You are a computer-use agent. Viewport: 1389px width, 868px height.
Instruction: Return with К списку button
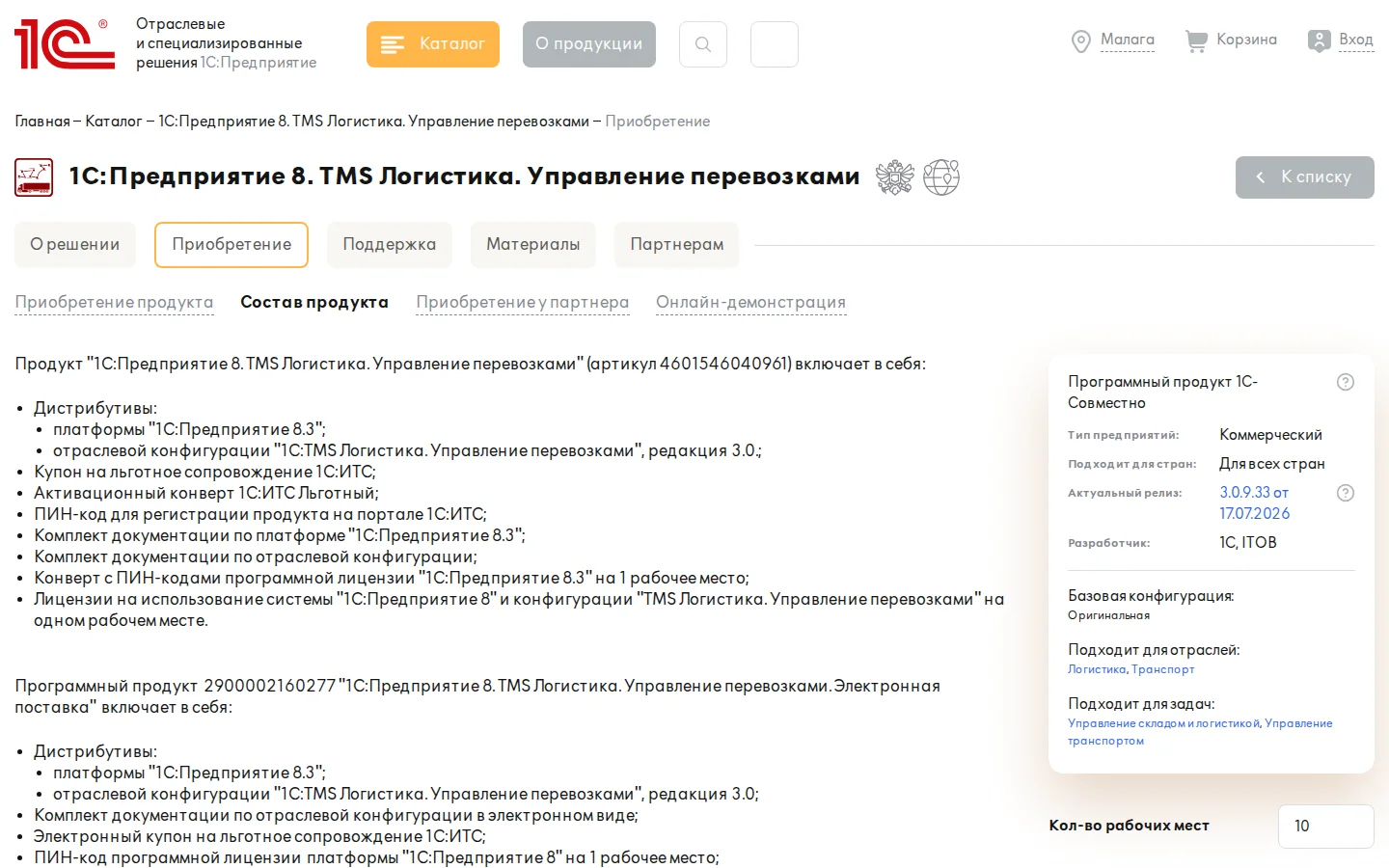(1305, 177)
